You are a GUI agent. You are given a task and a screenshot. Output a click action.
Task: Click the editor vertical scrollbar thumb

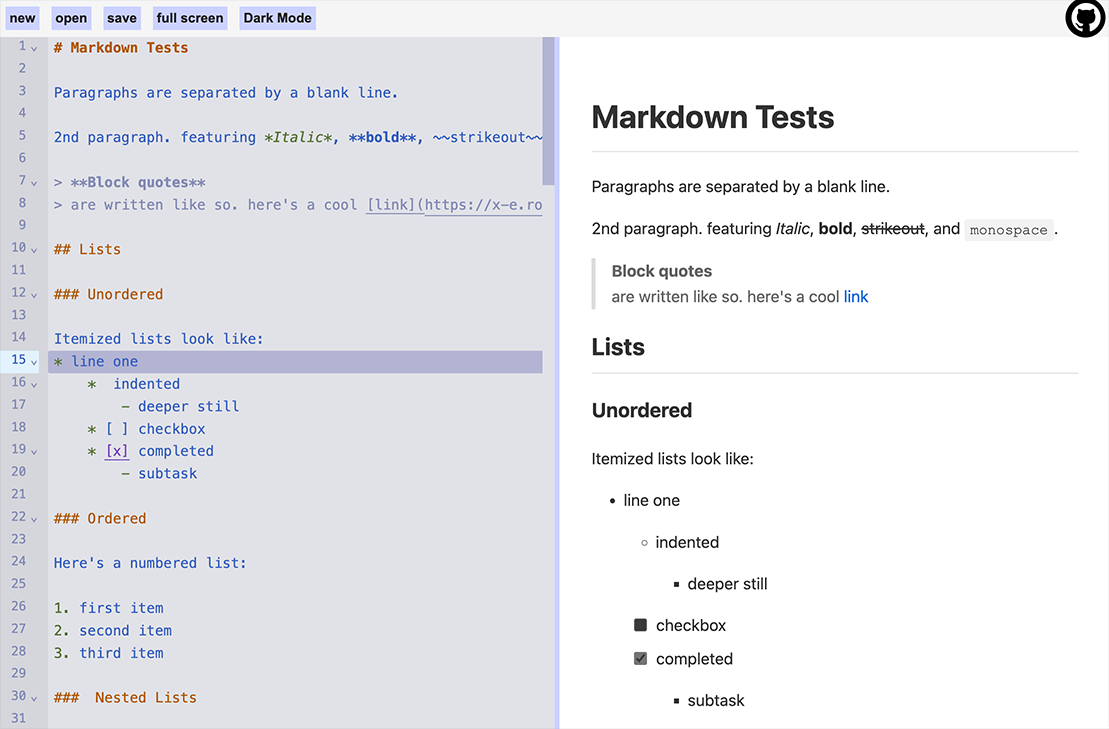click(548, 111)
